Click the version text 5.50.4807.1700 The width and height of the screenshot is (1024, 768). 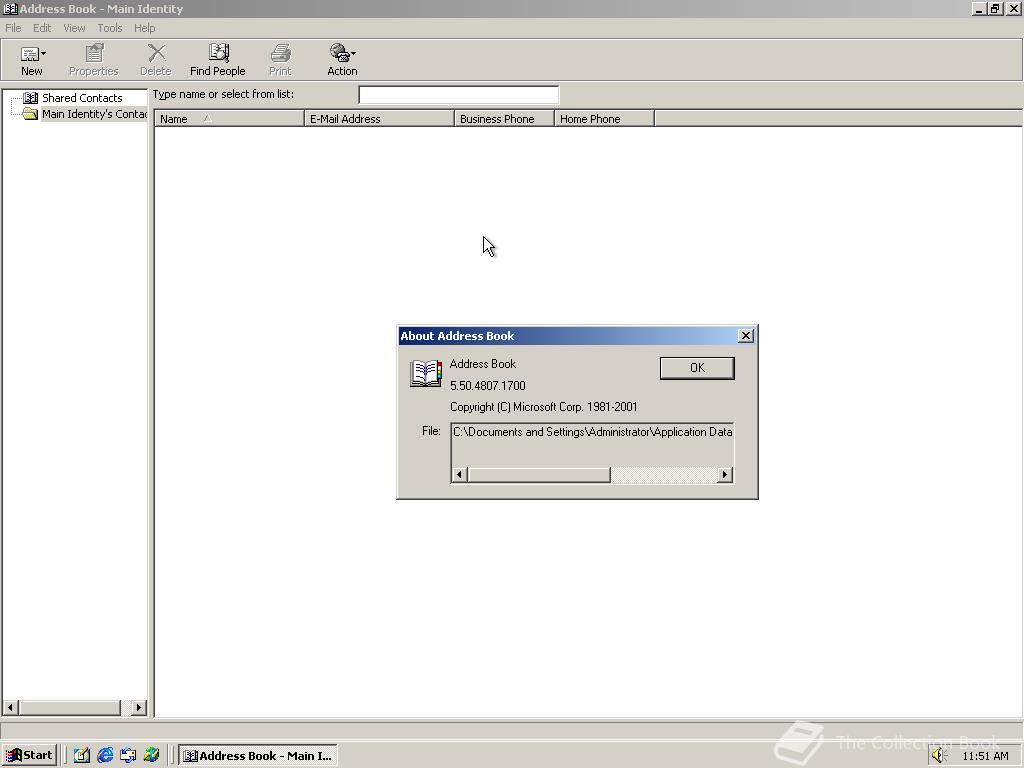click(487, 386)
